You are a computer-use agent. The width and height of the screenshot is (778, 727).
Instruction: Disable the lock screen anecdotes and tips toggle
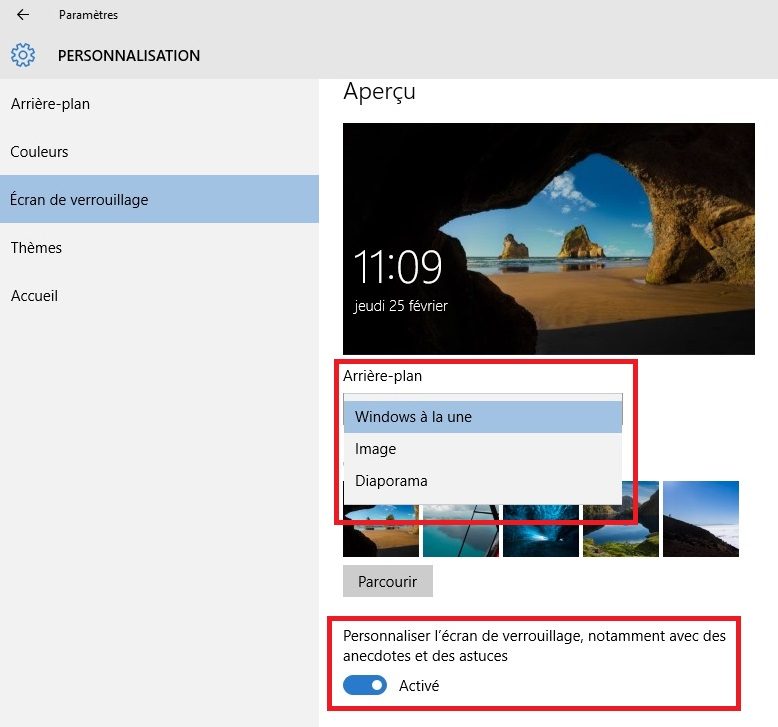click(365, 686)
